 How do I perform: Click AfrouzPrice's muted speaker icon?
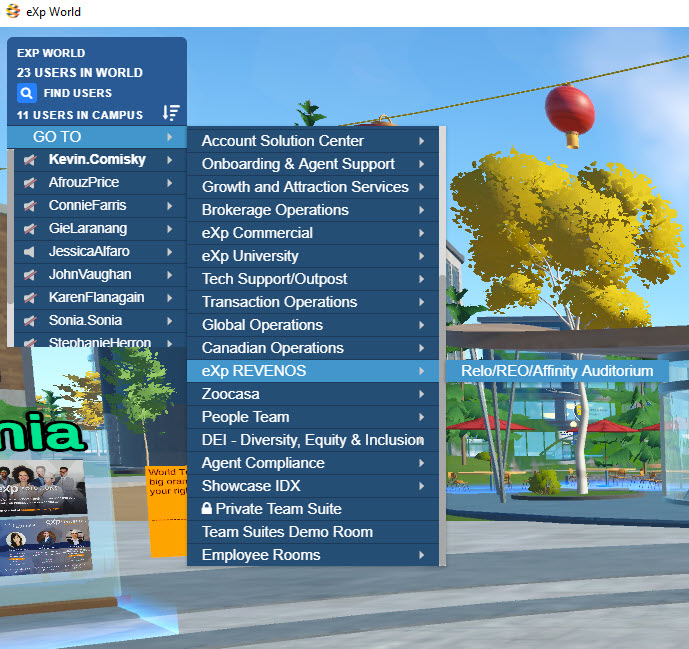(30, 183)
